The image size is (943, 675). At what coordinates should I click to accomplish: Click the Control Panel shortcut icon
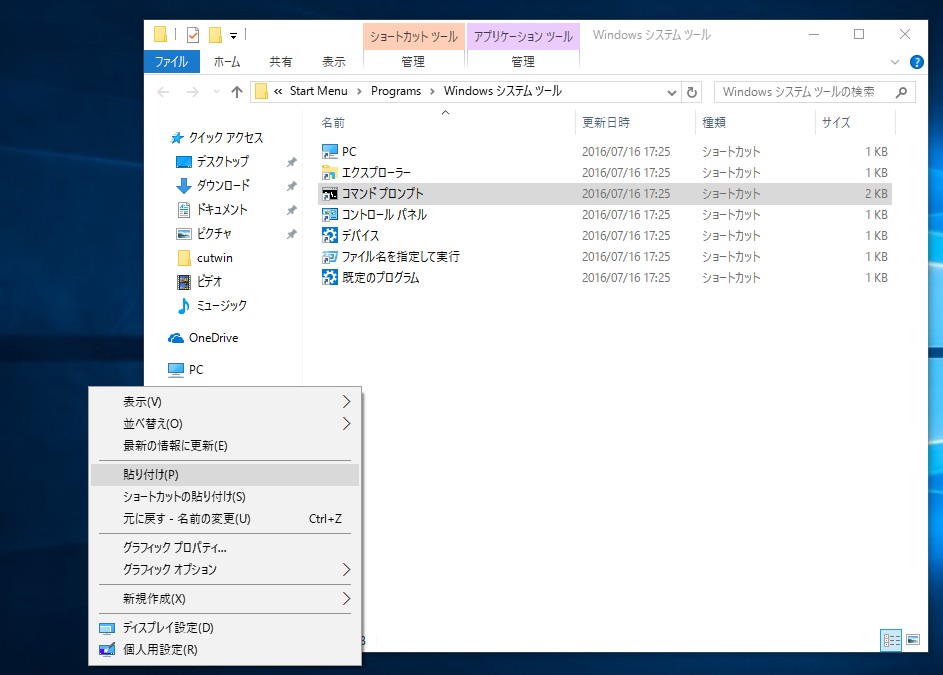[330, 215]
